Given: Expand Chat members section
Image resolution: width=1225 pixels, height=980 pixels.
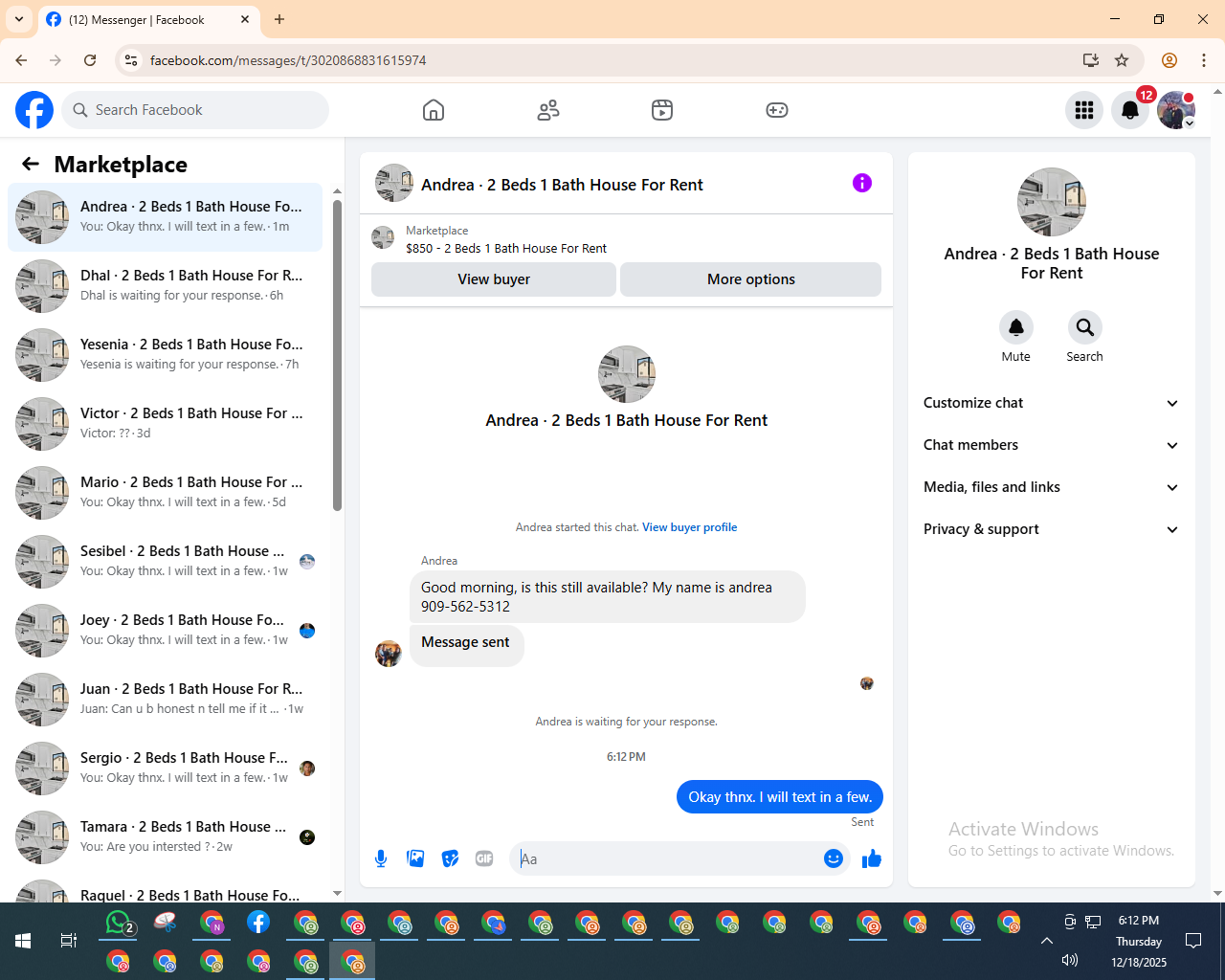Looking at the screenshot, I should tap(1051, 445).
